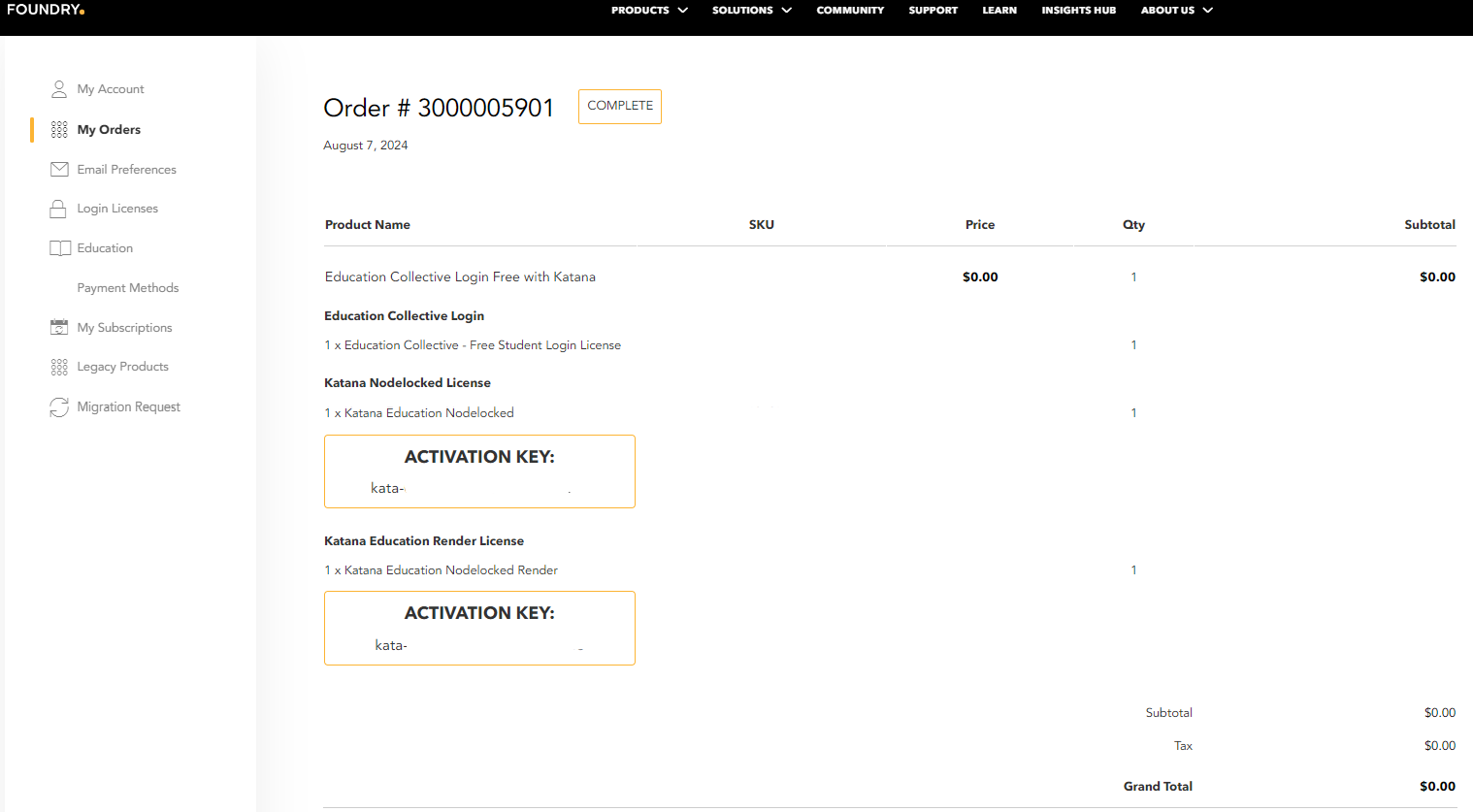
Task: Open the Community menu item
Action: [x=850, y=11]
